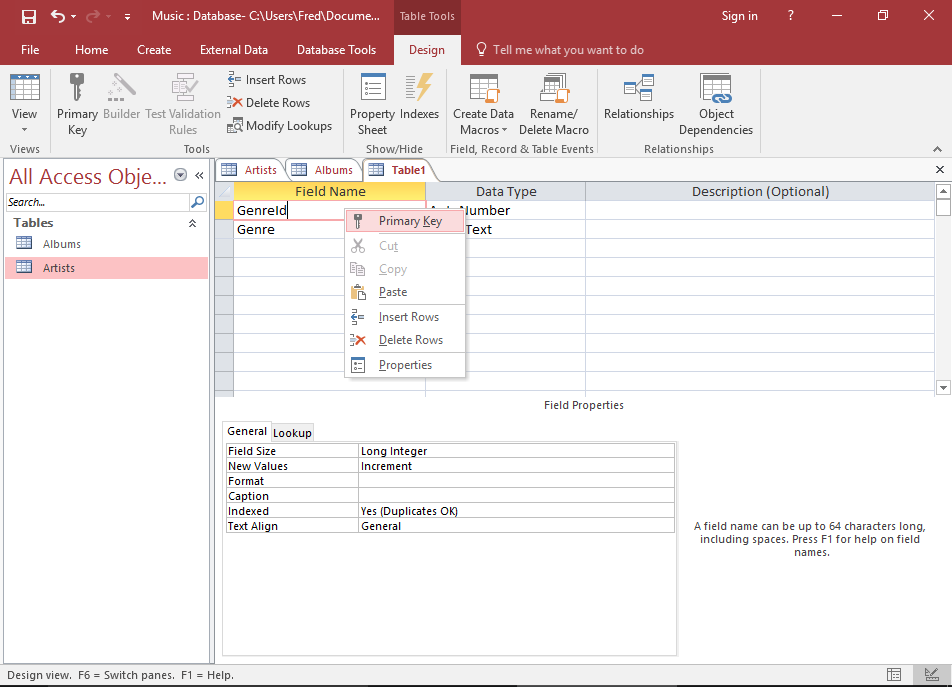Click the Primary Key ribbon button
Viewport: 952px width, 687px height.
(x=77, y=104)
